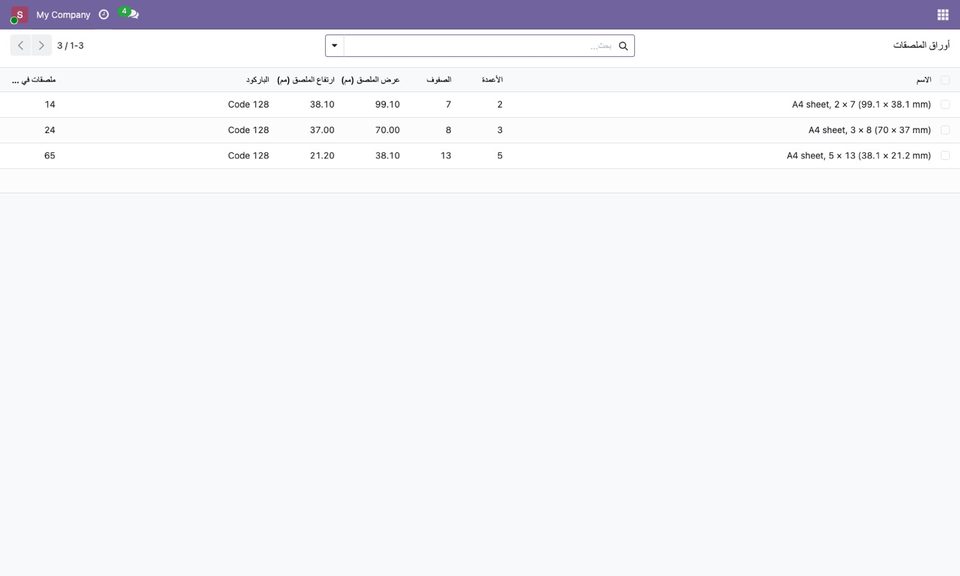This screenshot has height=576, width=960.
Task: Check the A4 sheet 2 × 7 row checkbox
Action: click(945, 105)
